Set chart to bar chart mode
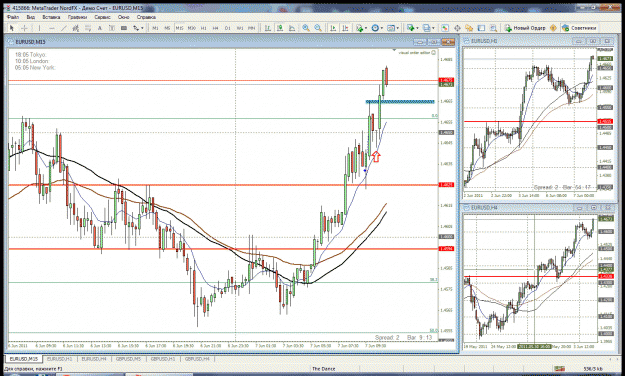Screen dimensions: 625x376 click(268, 28)
